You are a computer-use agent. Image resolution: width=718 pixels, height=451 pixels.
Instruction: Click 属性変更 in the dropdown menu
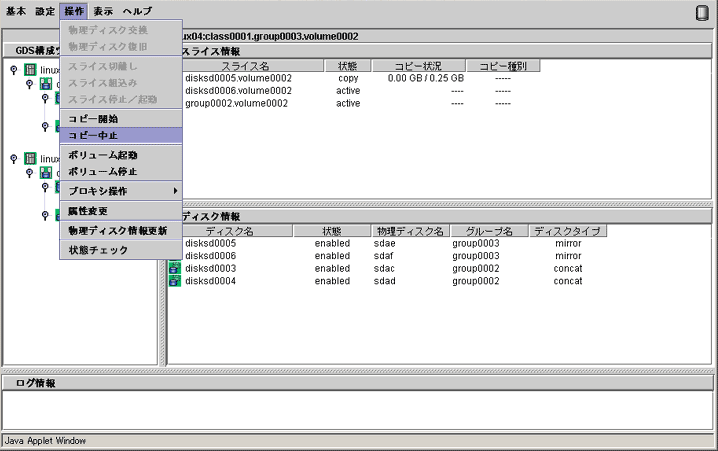point(88,211)
